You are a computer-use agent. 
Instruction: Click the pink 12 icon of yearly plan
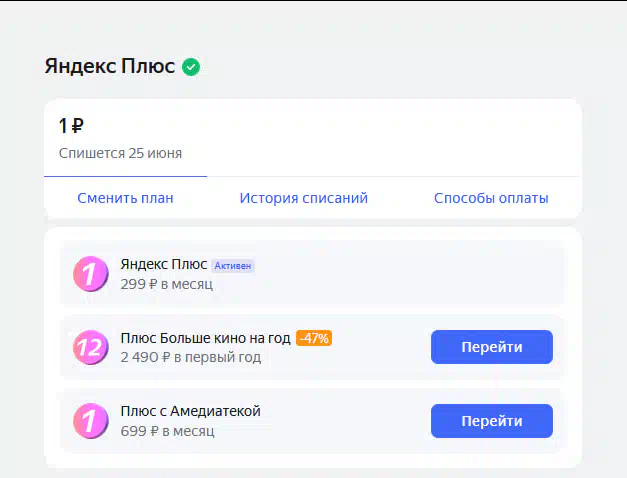pyautogui.click(x=91, y=347)
